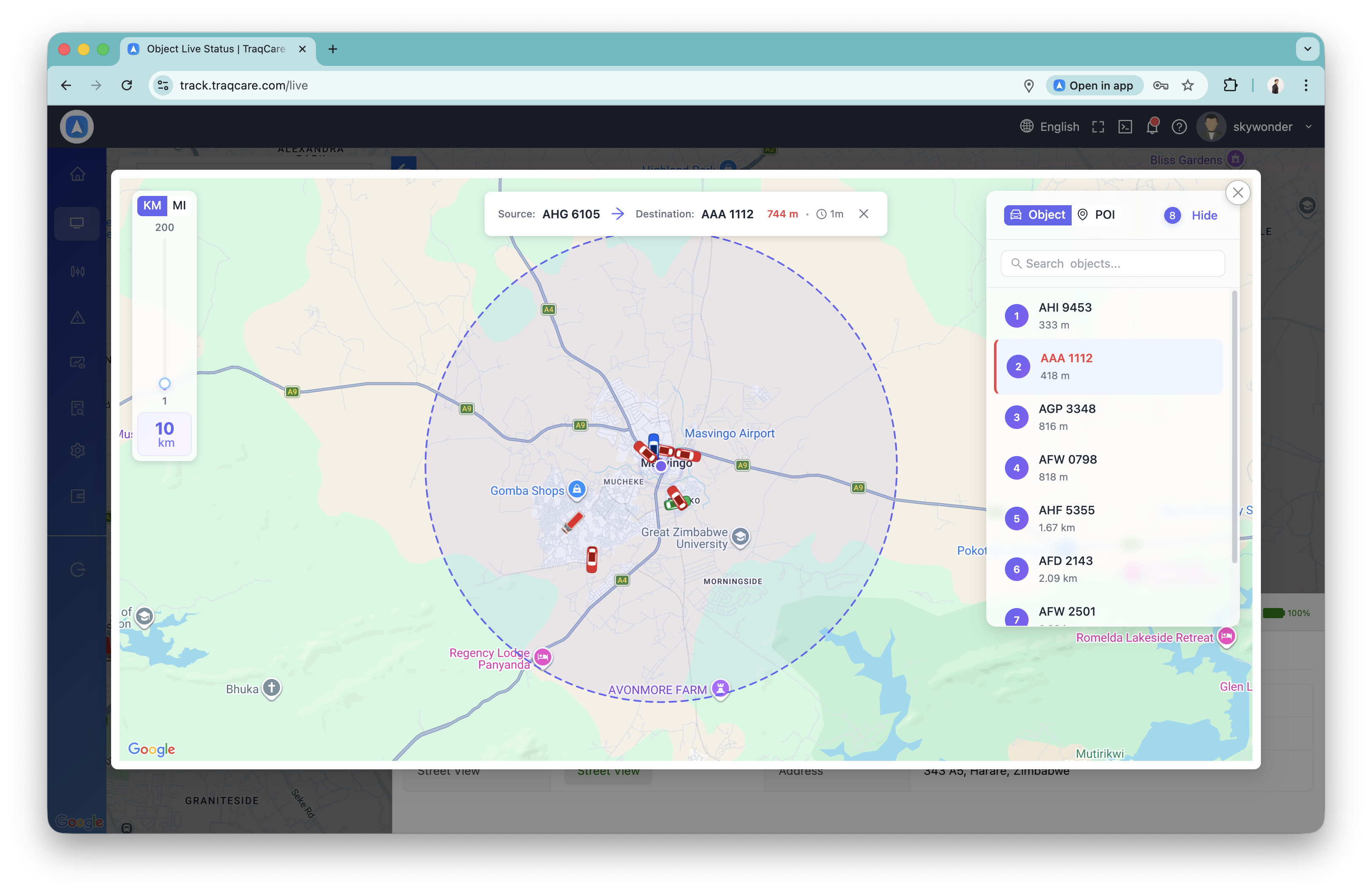Open the sliders control sidebar icon
The height and width of the screenshot is (896, 1372).
78,272
